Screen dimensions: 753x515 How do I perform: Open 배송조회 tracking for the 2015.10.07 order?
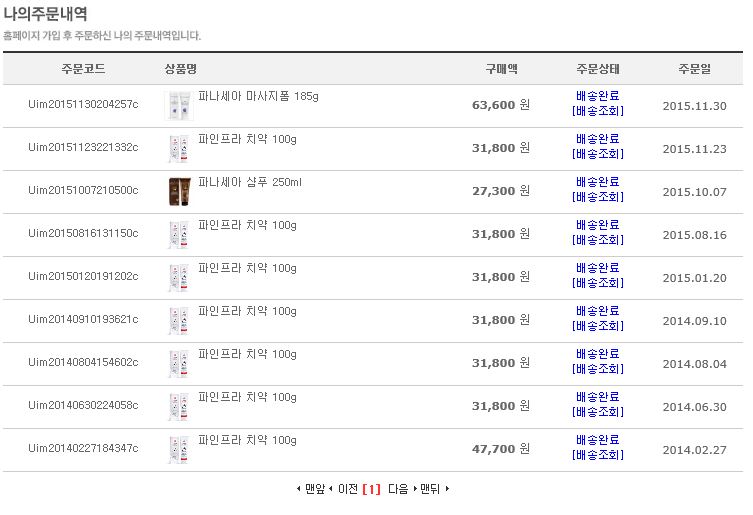598,197
